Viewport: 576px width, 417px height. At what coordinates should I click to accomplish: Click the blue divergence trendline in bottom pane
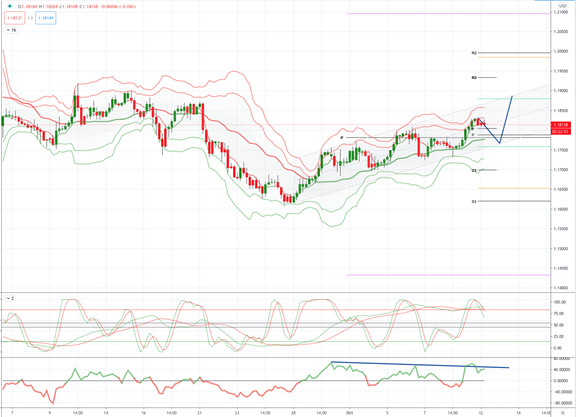[420, 365]
